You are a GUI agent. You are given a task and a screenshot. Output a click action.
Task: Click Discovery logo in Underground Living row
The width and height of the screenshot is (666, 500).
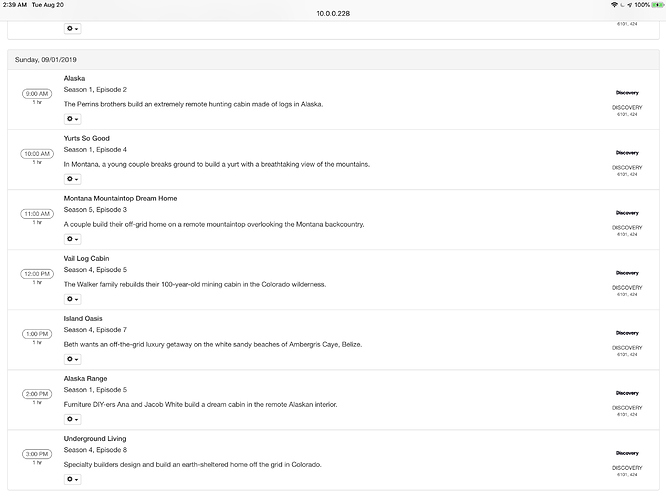click(x=627, y=453)
